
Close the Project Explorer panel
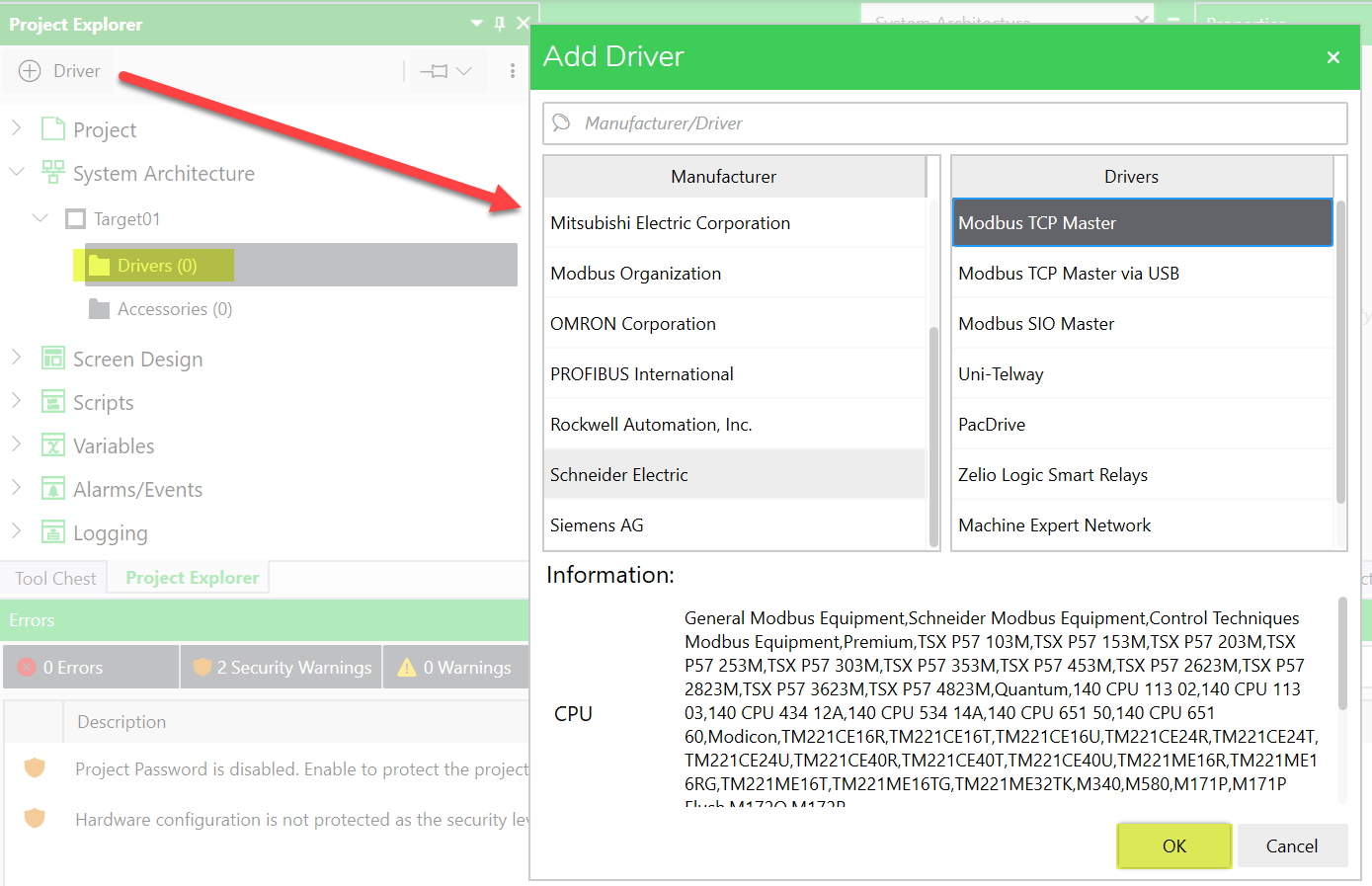pos(523,23)
